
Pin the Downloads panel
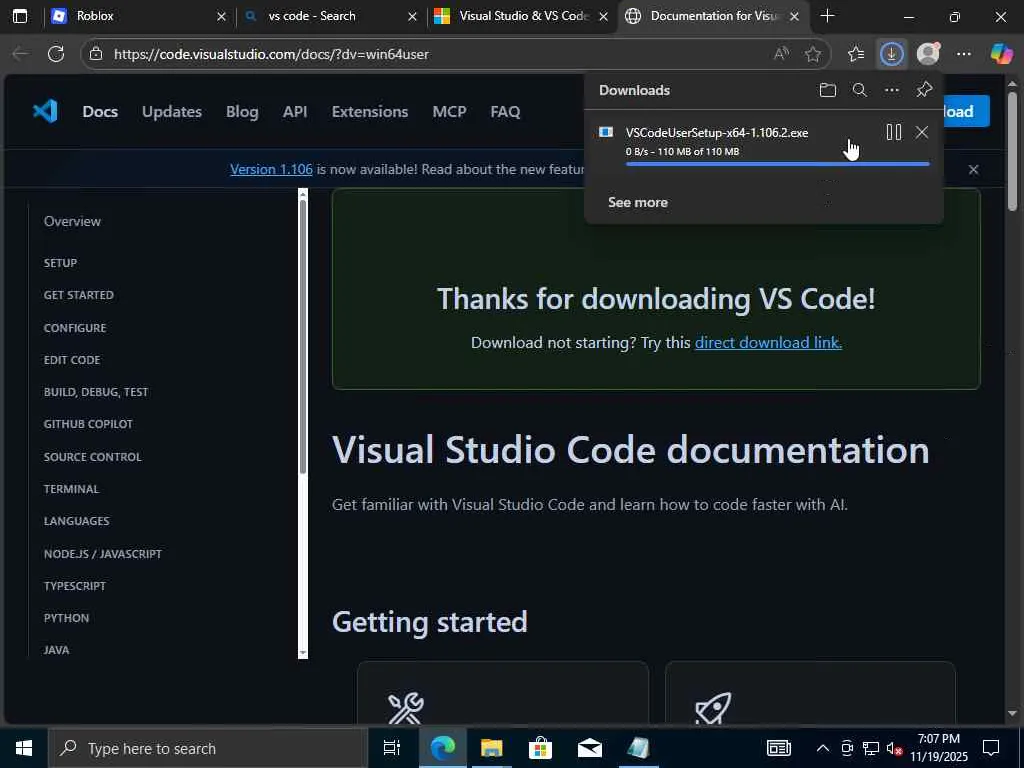924,89
